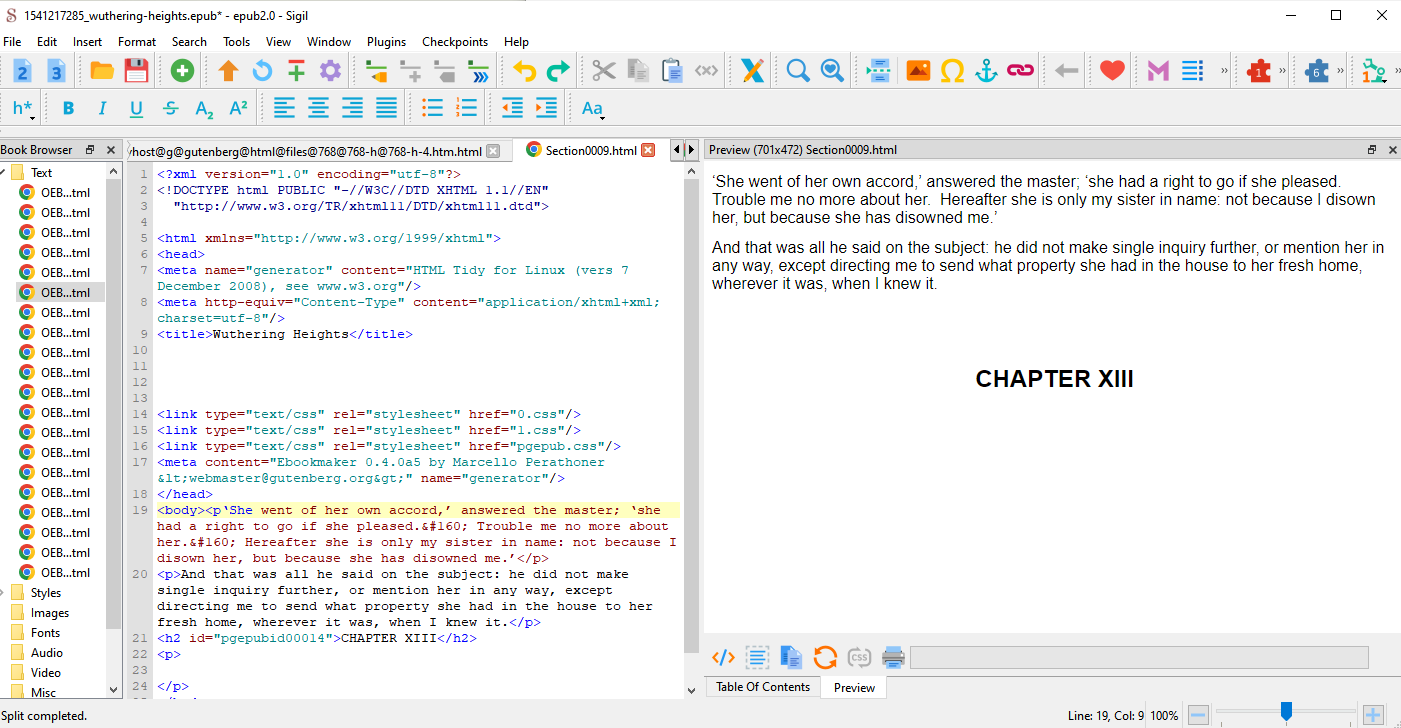This screenshot has width=1401, height=728.
Task: Click the Insert Special Character omega icon
Action: (x=952, y=70)
